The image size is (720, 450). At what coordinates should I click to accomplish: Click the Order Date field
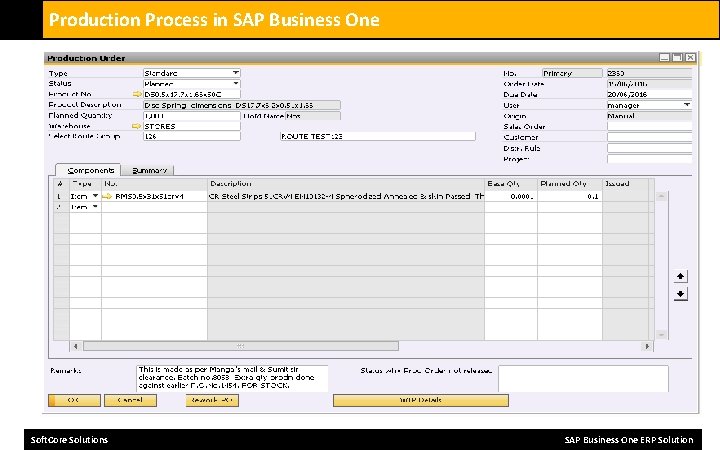point(649,84)
